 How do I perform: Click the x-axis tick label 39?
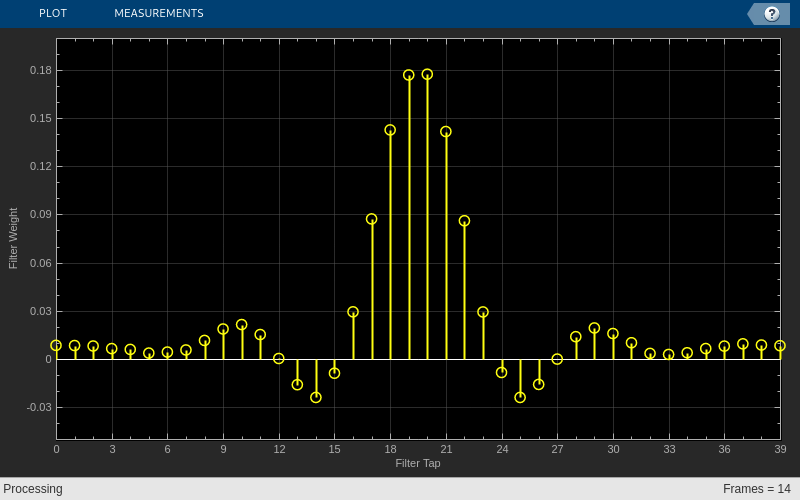click(x=780, y=449)
